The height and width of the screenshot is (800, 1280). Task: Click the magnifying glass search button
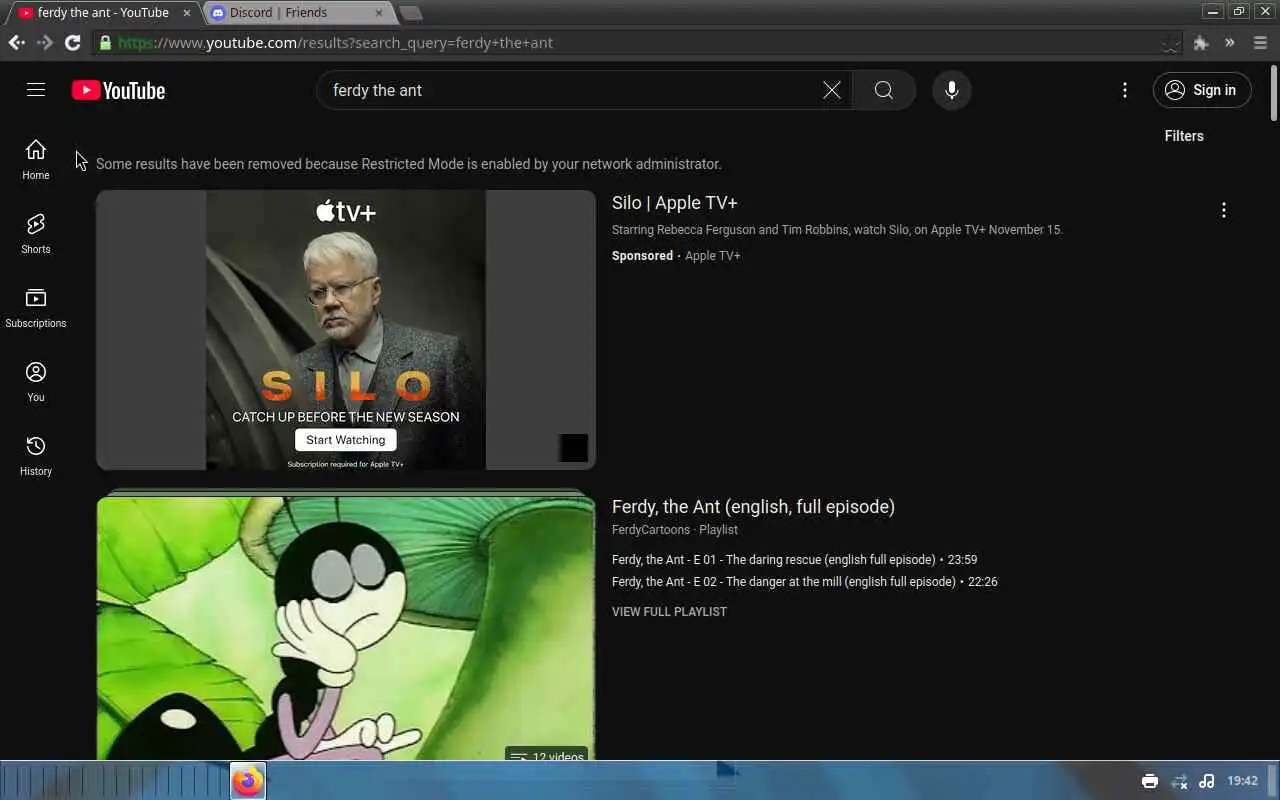[x=884, y=90]
